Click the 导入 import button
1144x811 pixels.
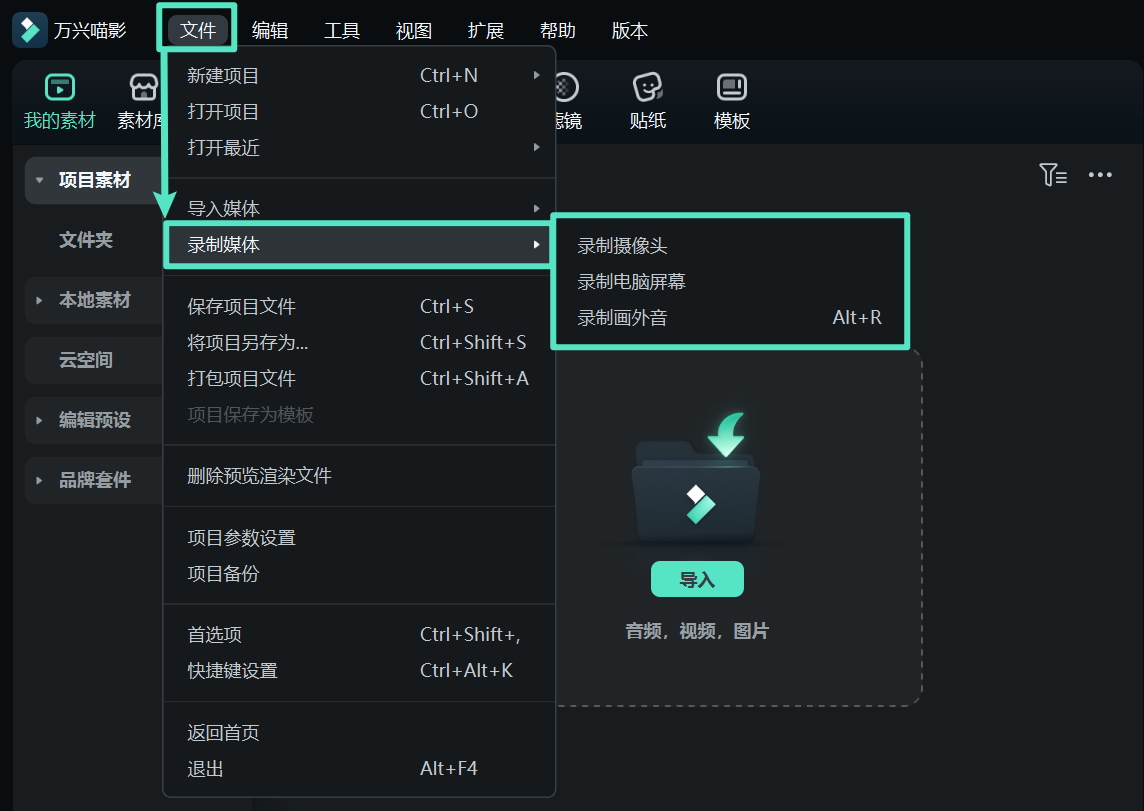(697, 579)
